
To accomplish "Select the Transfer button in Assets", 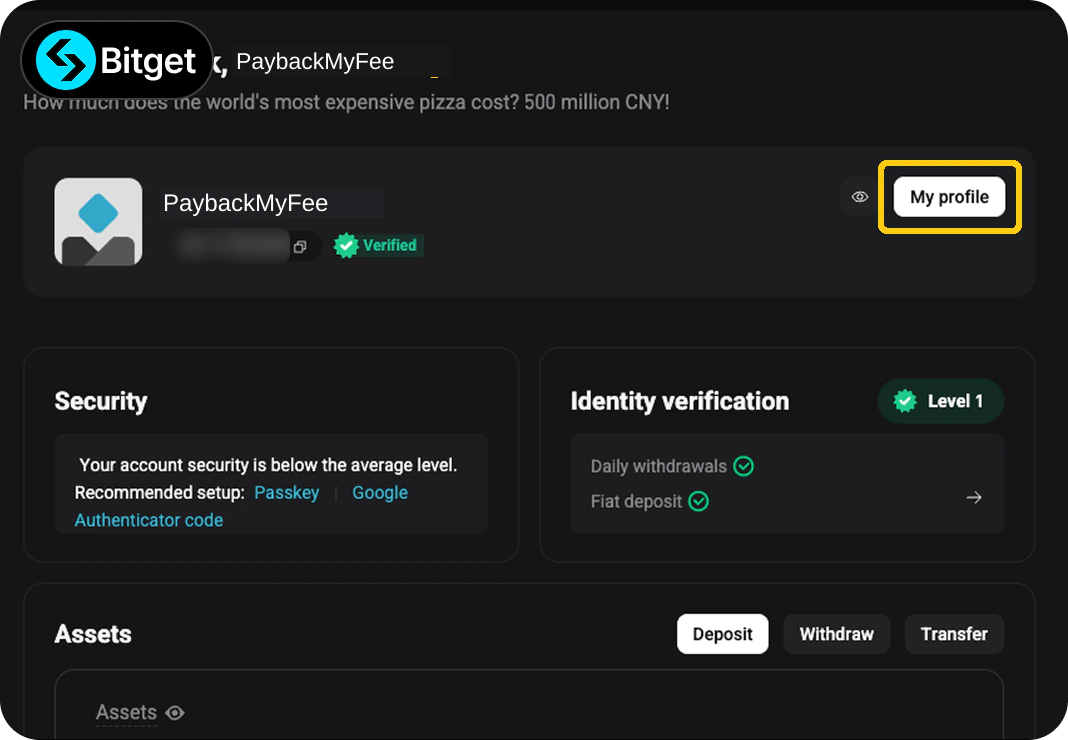I will [x=954, y=634].
